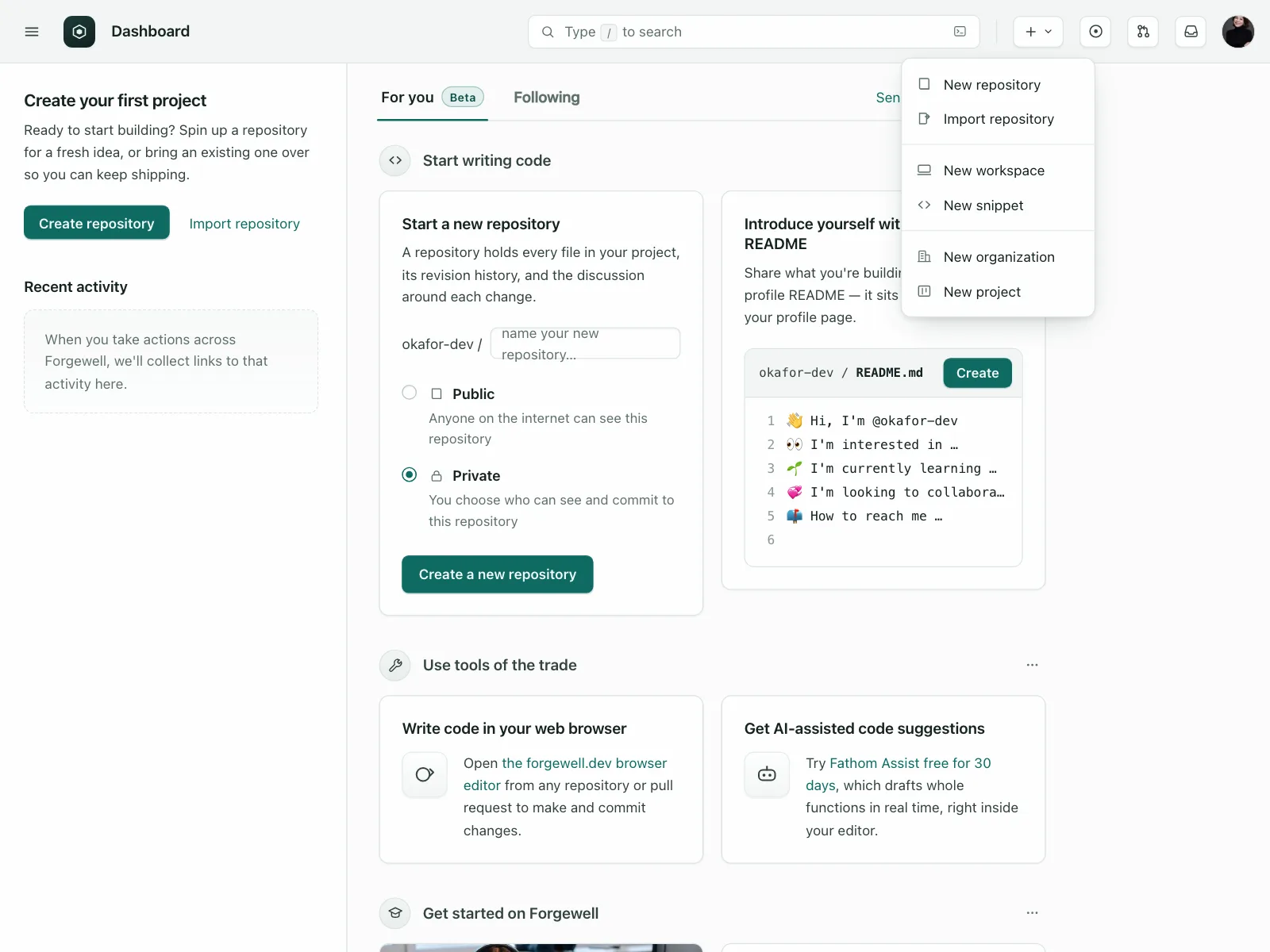Viewport: 1270px width, 952px height.
Task: Click the graduation cap icon beside Get started
Action: [x=395, y=913]
